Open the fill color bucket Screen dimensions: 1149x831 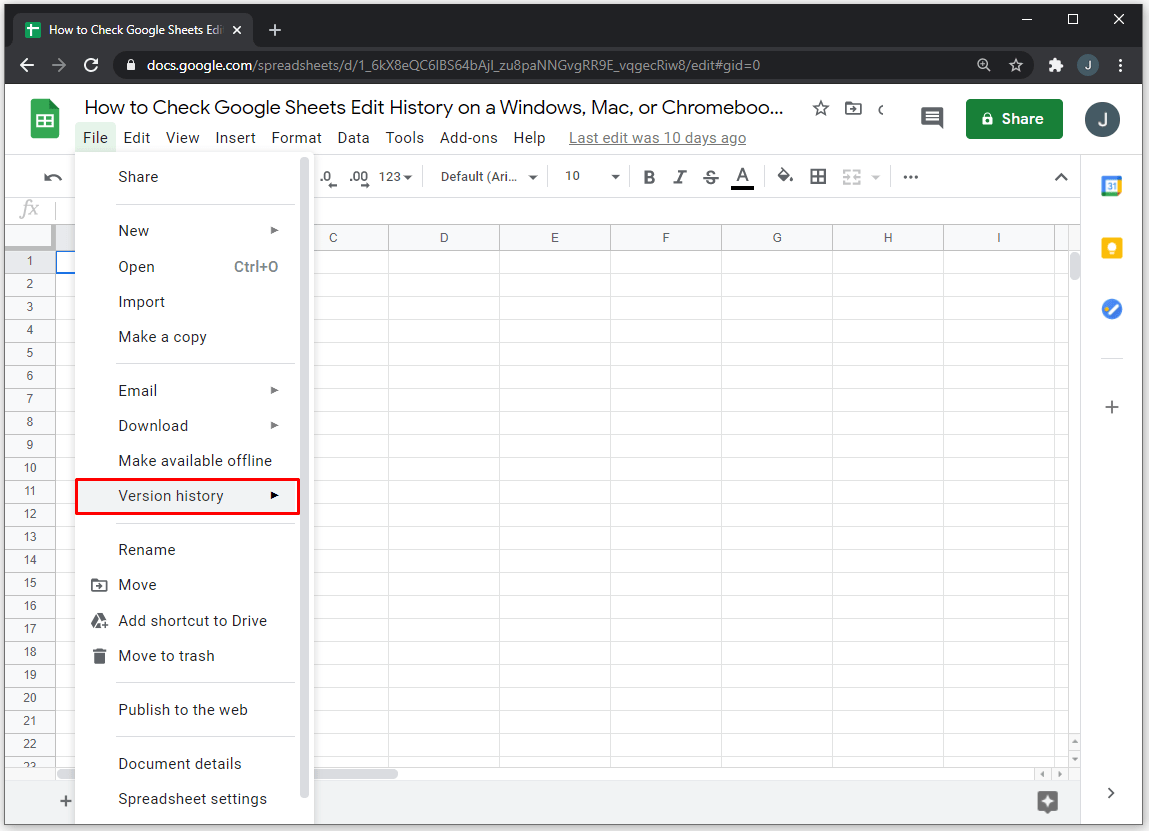point(785,176)
